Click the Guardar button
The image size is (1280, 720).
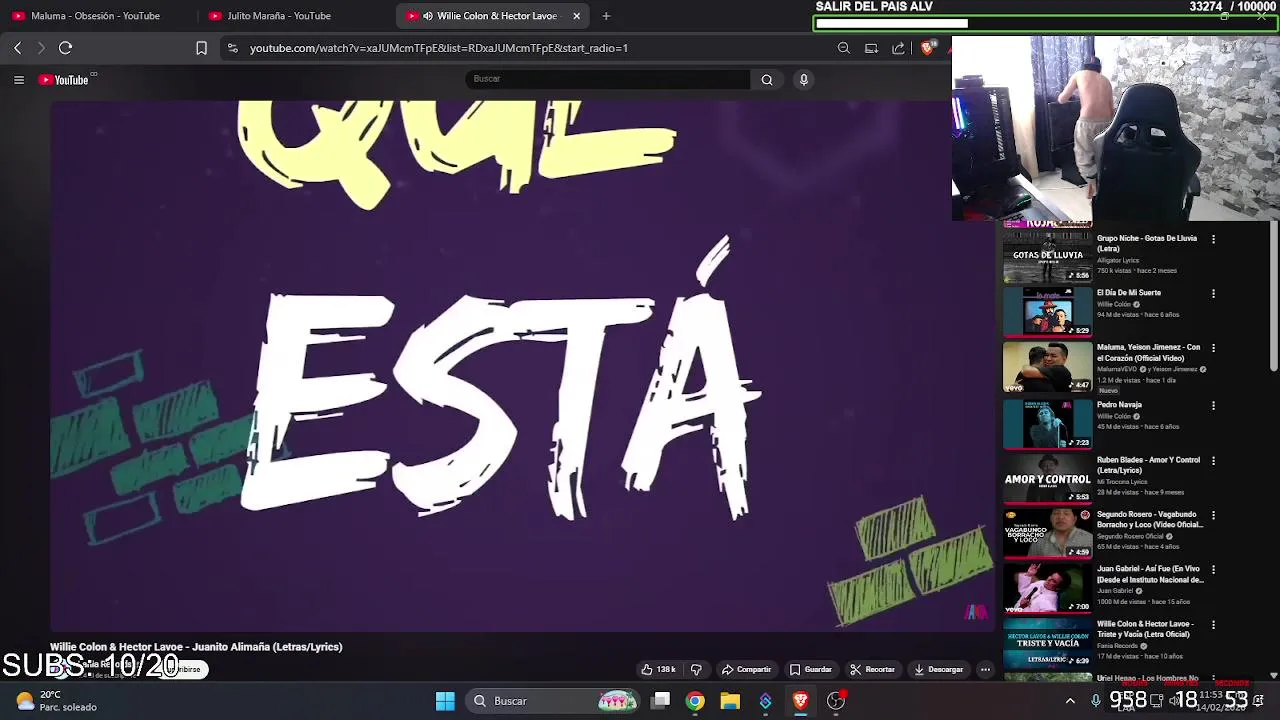click(x=811, y=669)
